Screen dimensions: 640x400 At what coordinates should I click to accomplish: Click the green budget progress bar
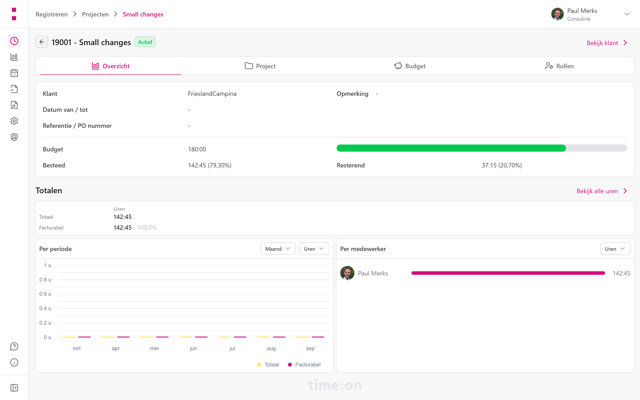pos(451,148)
